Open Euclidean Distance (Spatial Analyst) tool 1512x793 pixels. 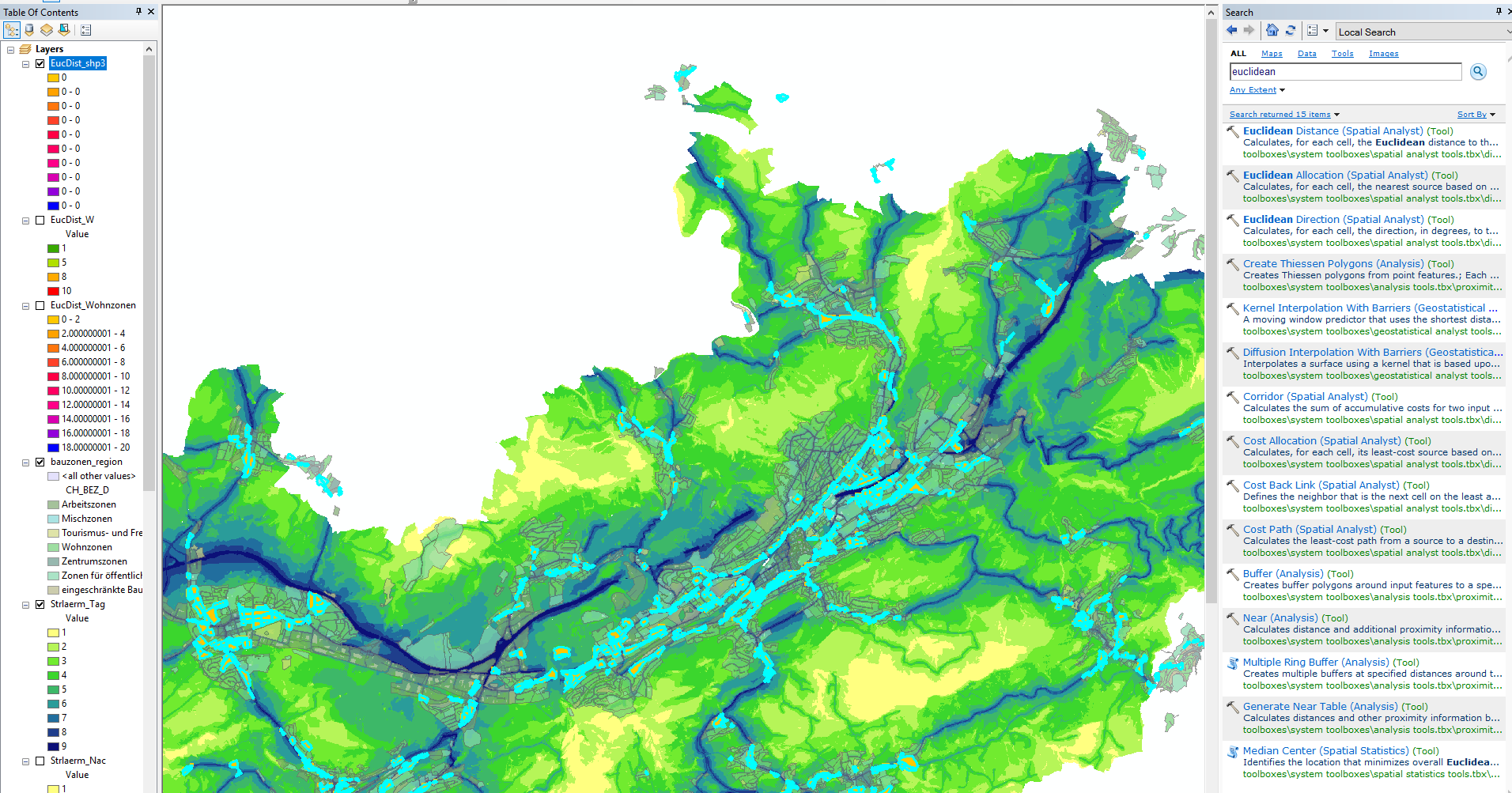pos(1332,131)
